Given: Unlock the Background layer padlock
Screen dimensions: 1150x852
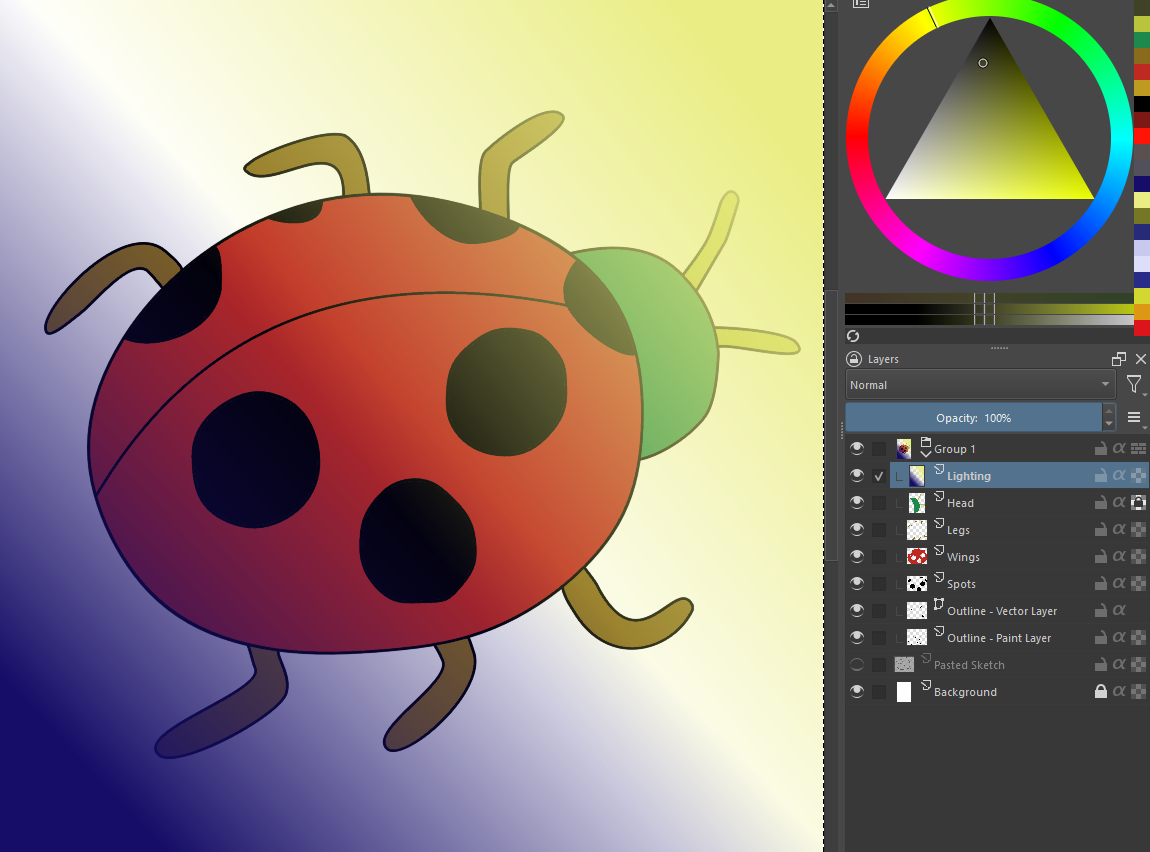Looking at the screenshot, I should click(1100, 692).
